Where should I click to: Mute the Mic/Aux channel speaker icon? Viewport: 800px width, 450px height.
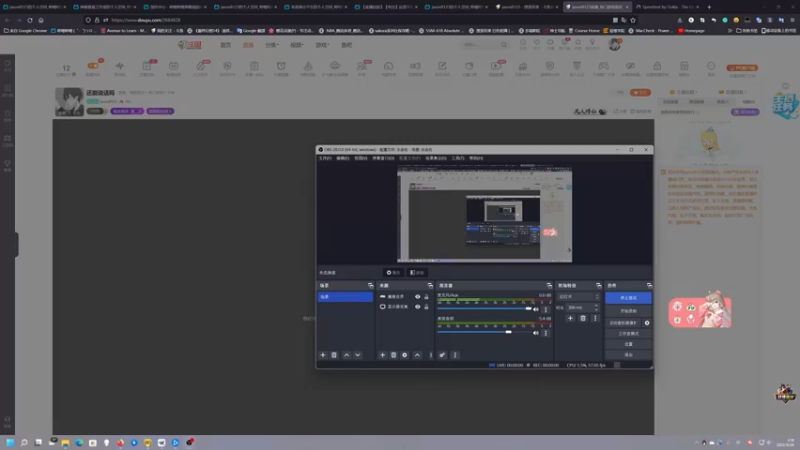pos(536,309)
